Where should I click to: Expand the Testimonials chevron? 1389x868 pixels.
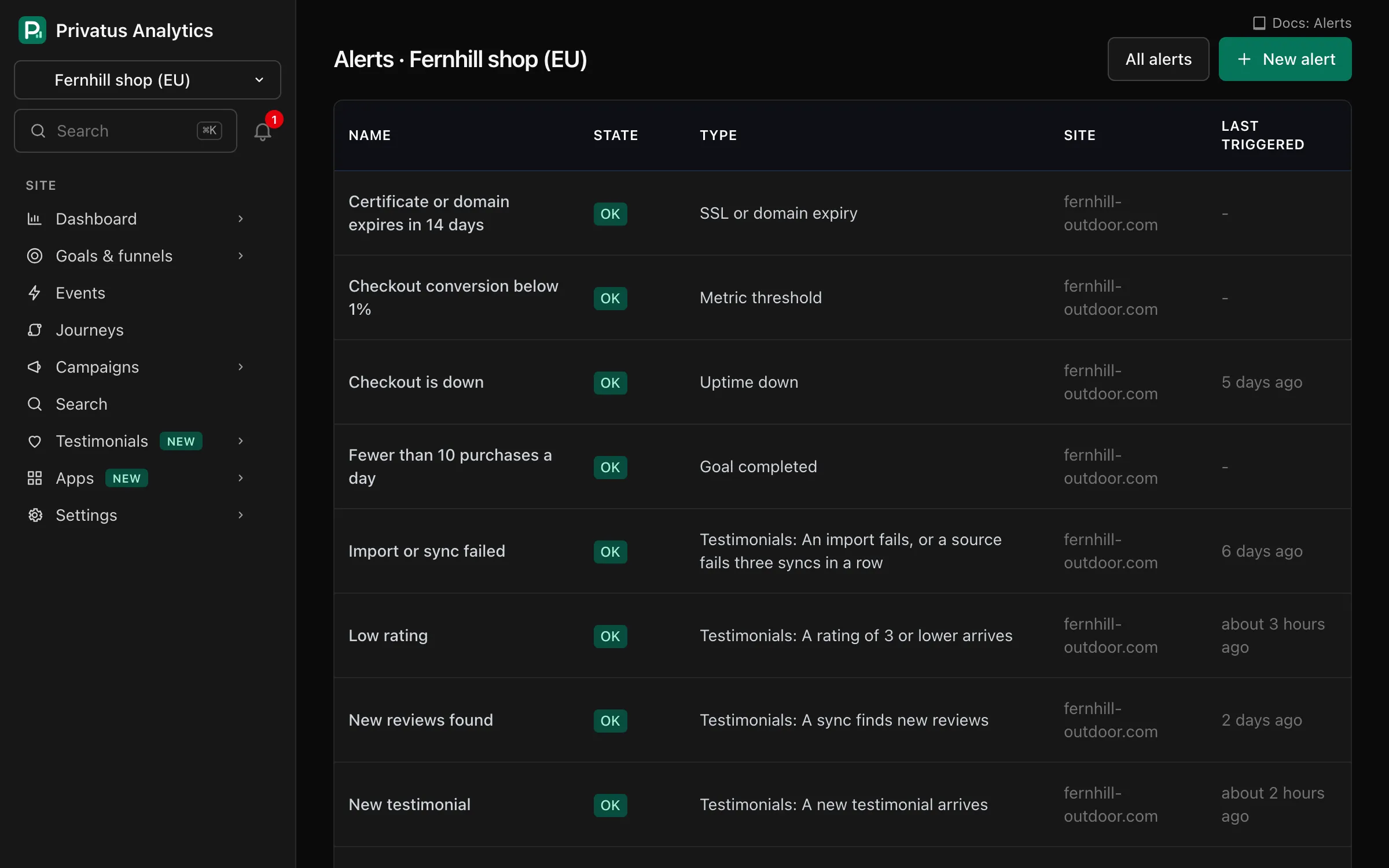[x=241, y=441]
